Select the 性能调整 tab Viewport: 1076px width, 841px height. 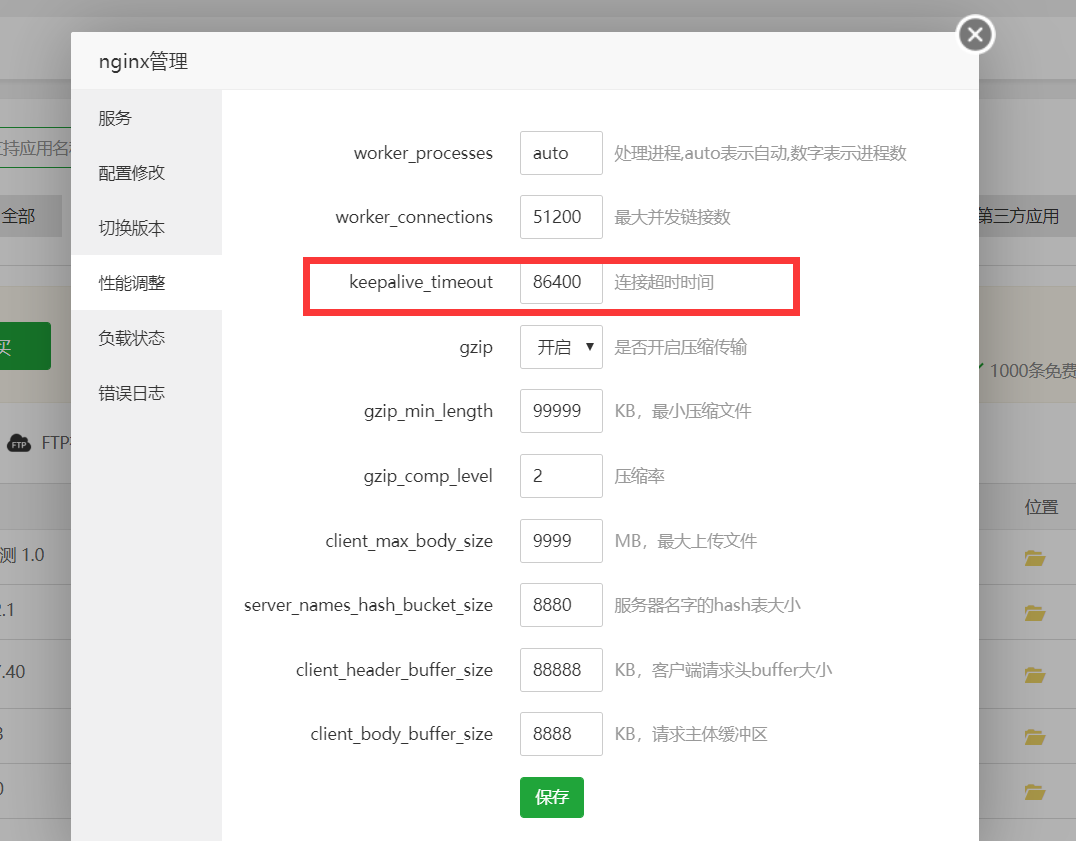click(x=146, y=283)
